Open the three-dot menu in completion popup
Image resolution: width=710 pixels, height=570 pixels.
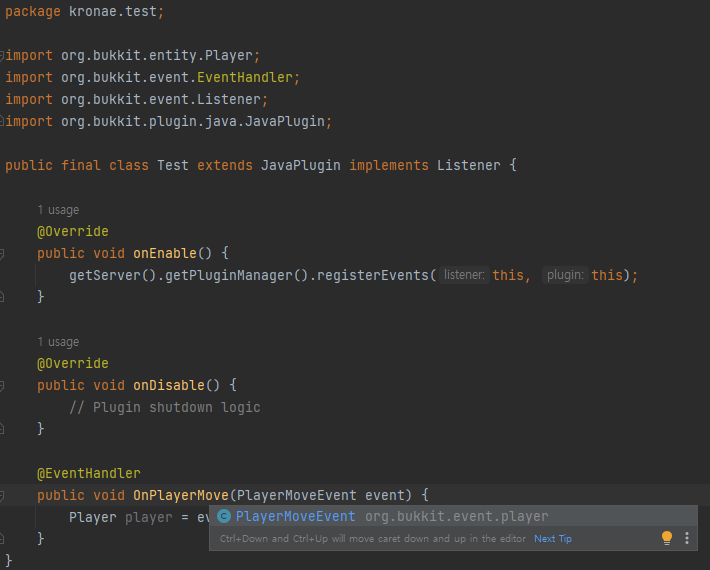tap(687, 538)
